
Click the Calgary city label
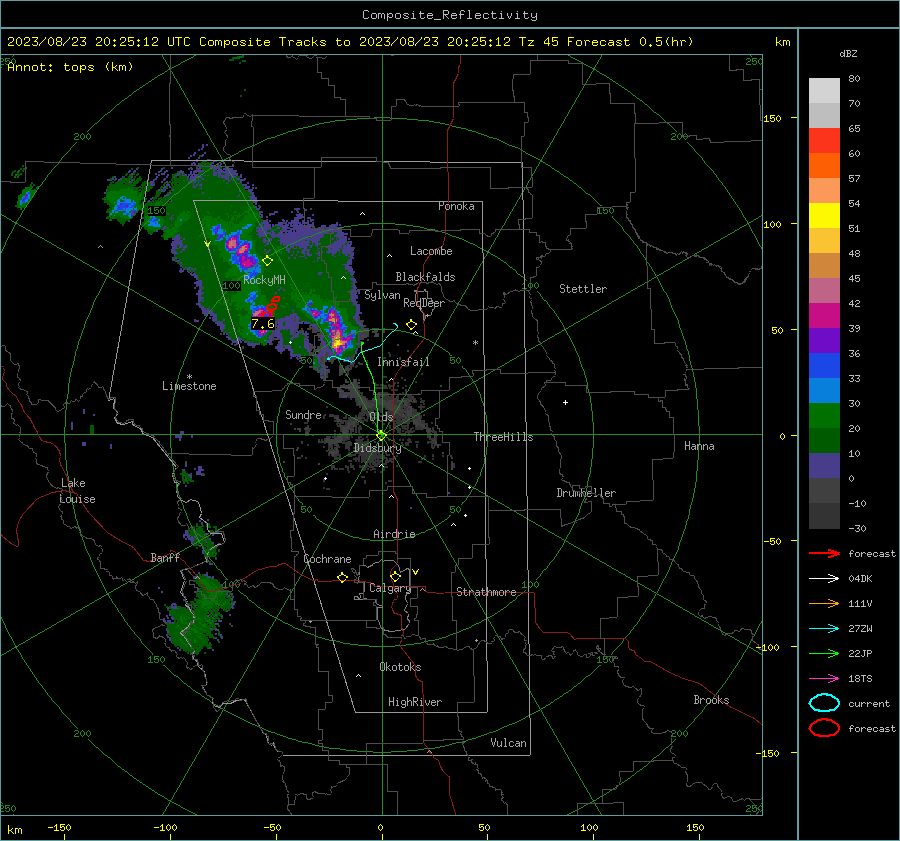tap(390, 588)
